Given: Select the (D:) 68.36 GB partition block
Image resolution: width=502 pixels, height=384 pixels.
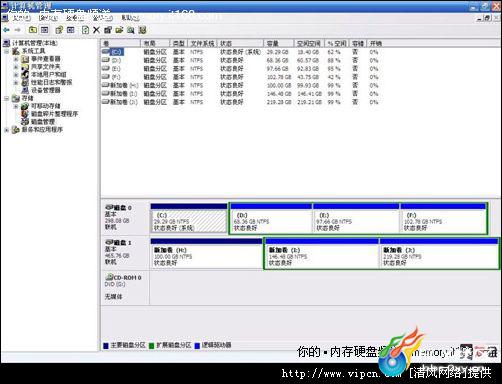Looking at the screenshot, I should 271,218.
